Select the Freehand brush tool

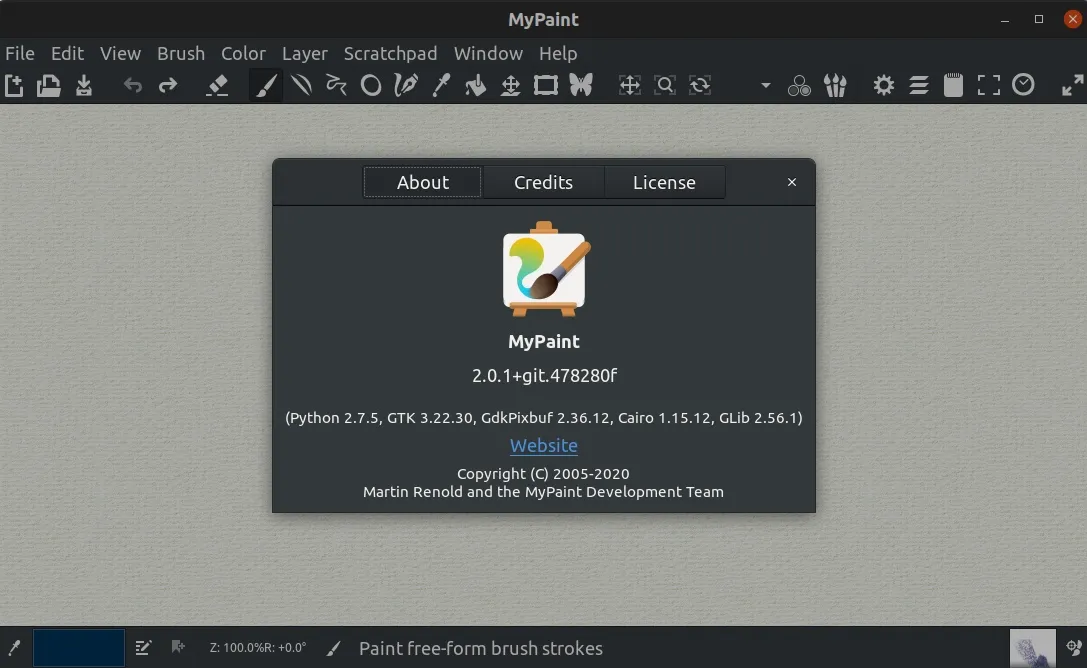pos(266,85)
